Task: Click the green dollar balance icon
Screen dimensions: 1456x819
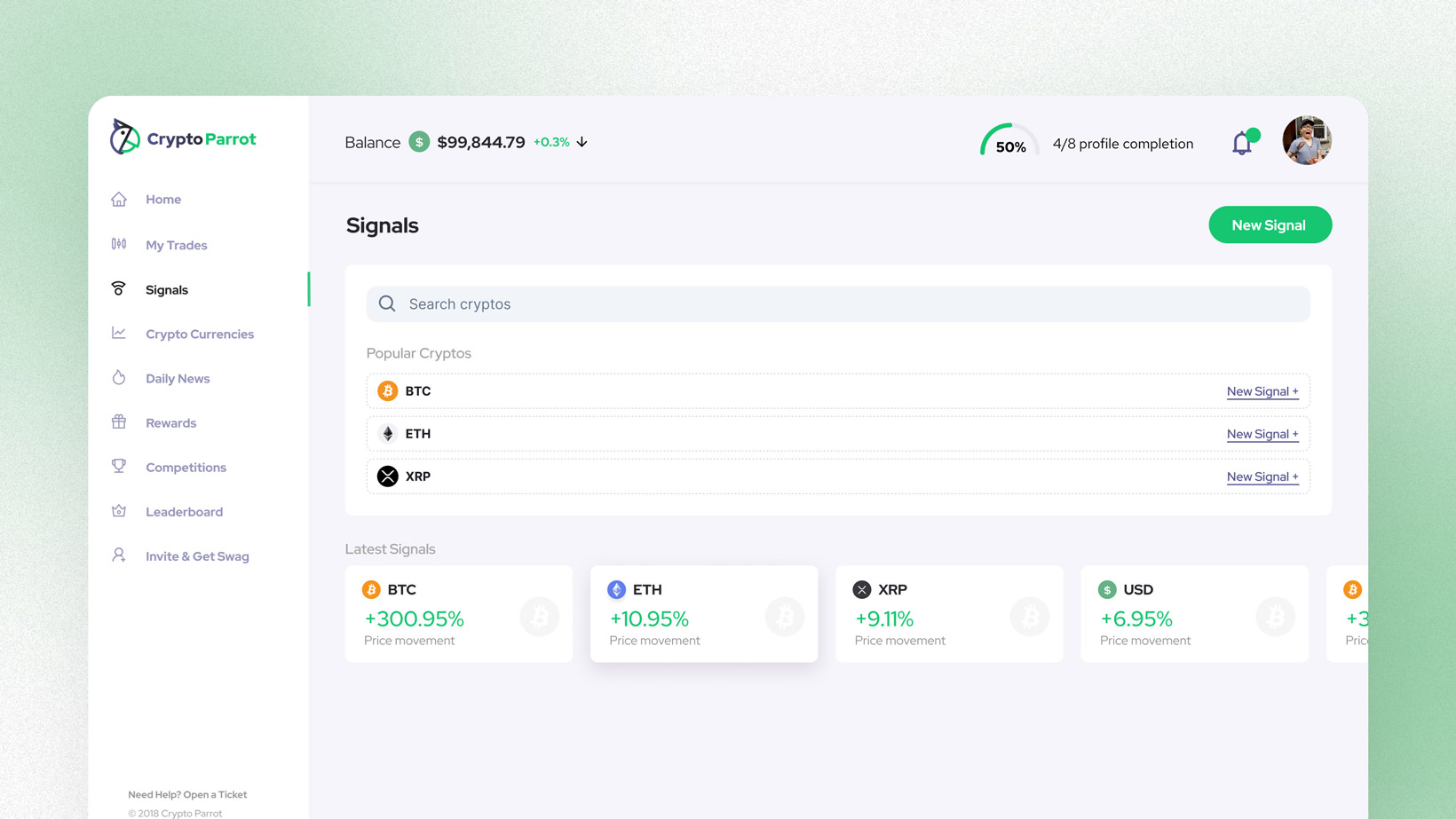Action: pos(419,142)
